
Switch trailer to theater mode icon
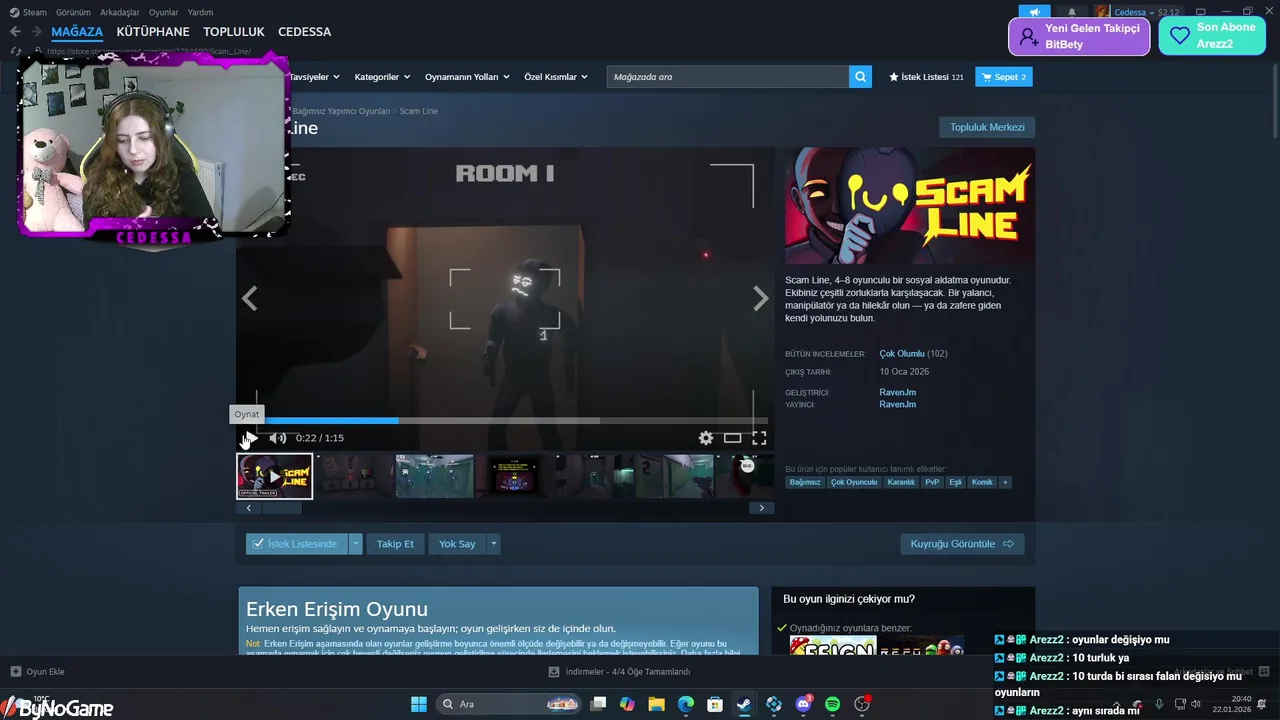(733, 438)
